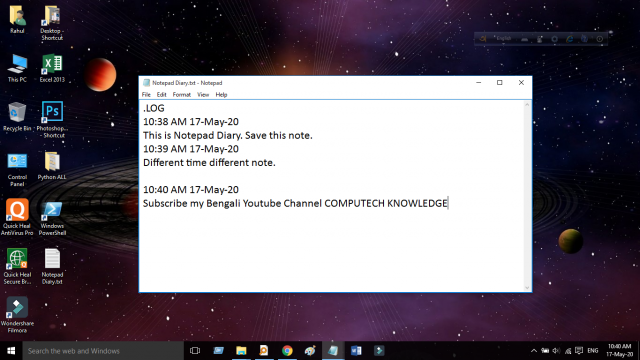
Task: Click the '10:40 AM 17-May-20' timestamp line
Action: (x=191, y=190)
